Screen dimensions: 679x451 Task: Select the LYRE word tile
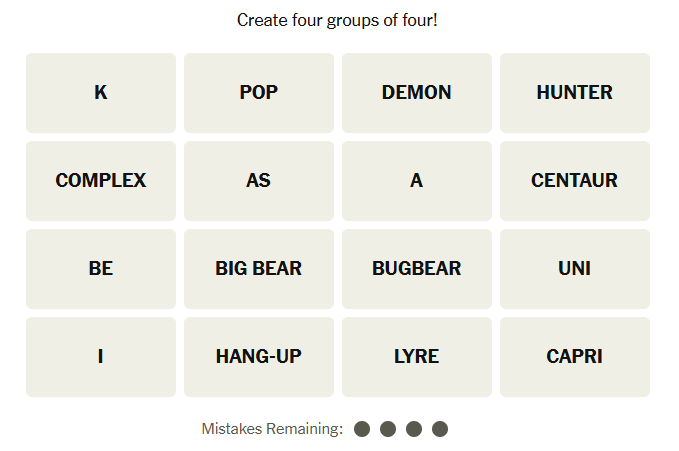tap(417, 357)
